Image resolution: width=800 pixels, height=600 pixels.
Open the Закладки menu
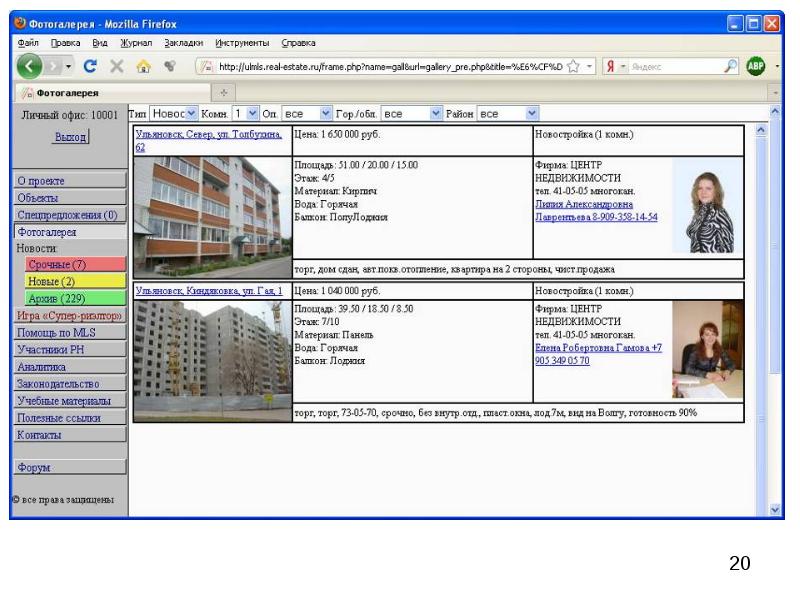tap(183, 43)
